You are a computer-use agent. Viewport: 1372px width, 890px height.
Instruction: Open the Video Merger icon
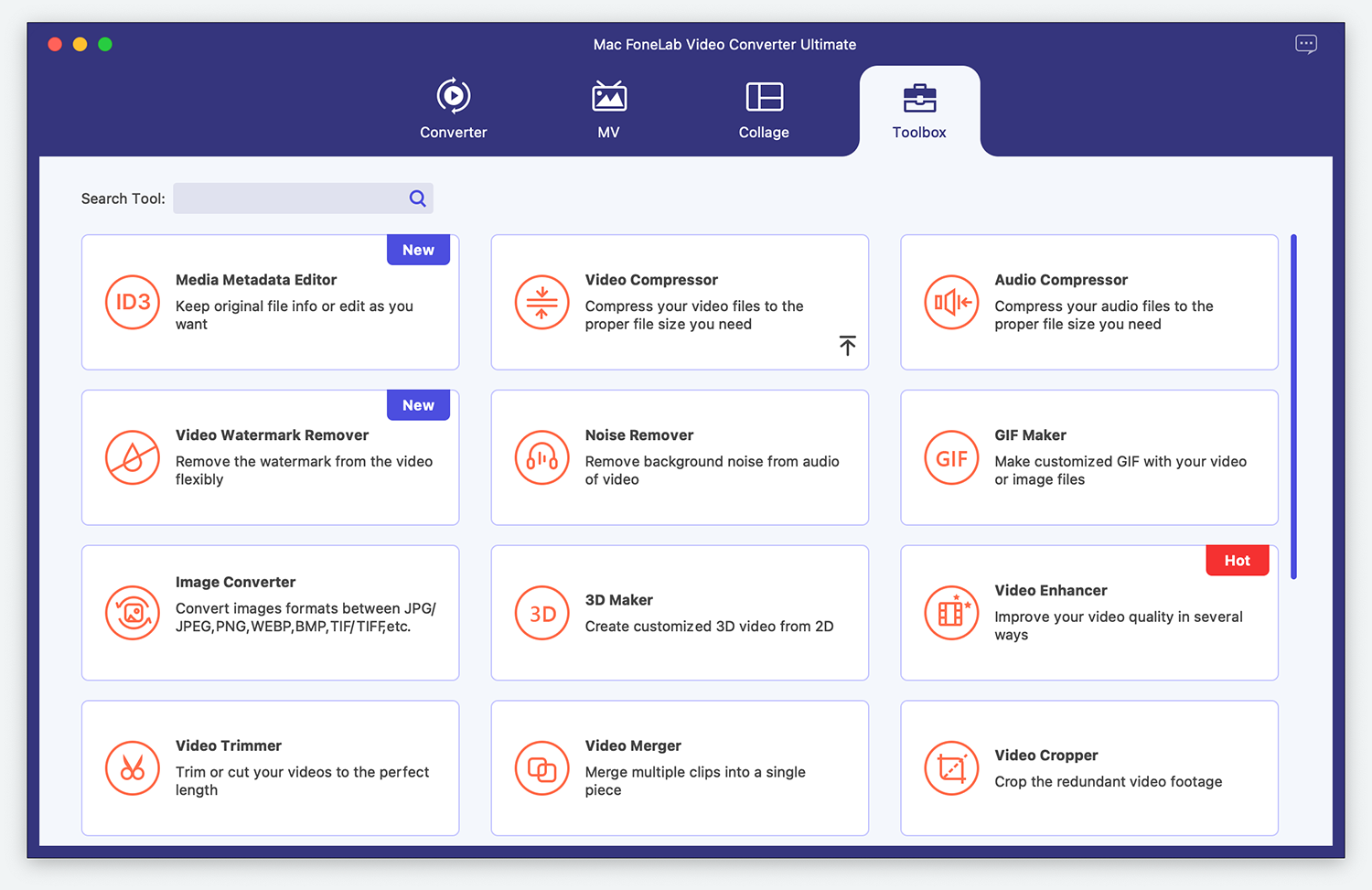click(x=541, y=768)
